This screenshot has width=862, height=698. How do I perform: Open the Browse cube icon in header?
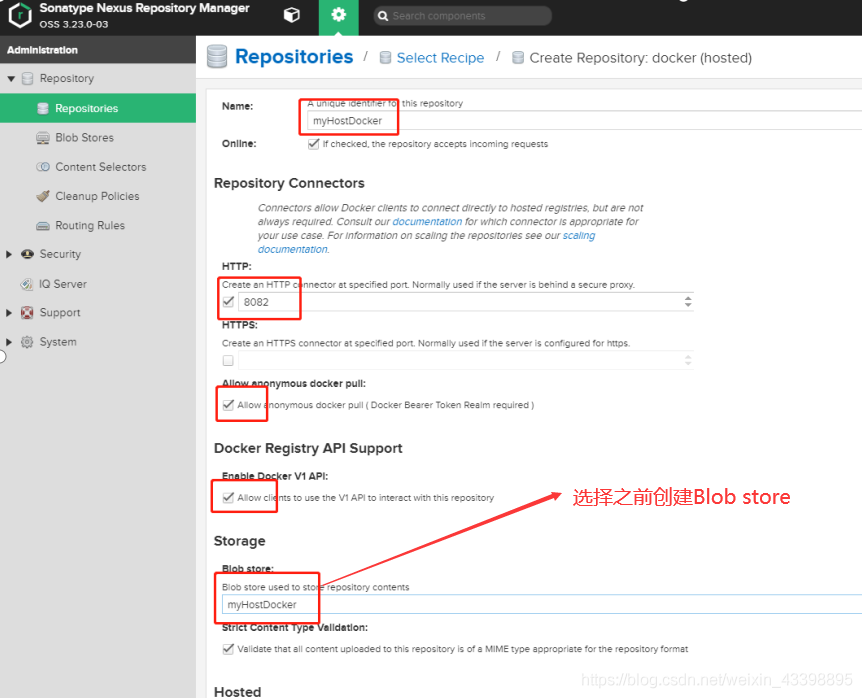291,15
